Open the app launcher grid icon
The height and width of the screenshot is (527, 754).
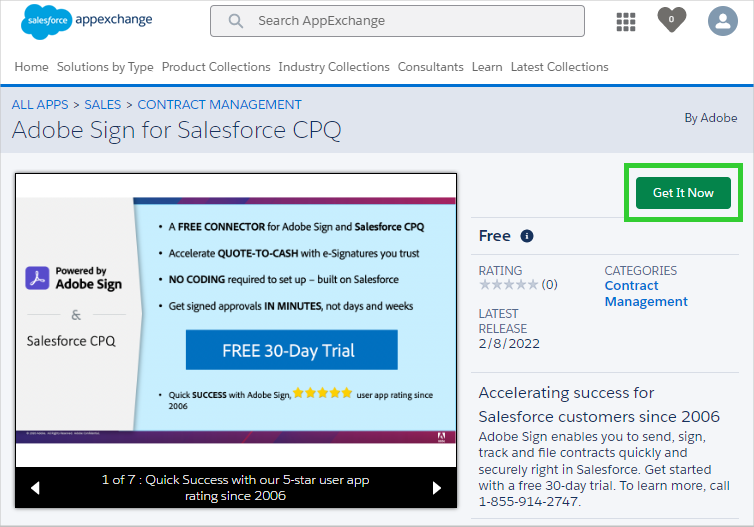626,21
